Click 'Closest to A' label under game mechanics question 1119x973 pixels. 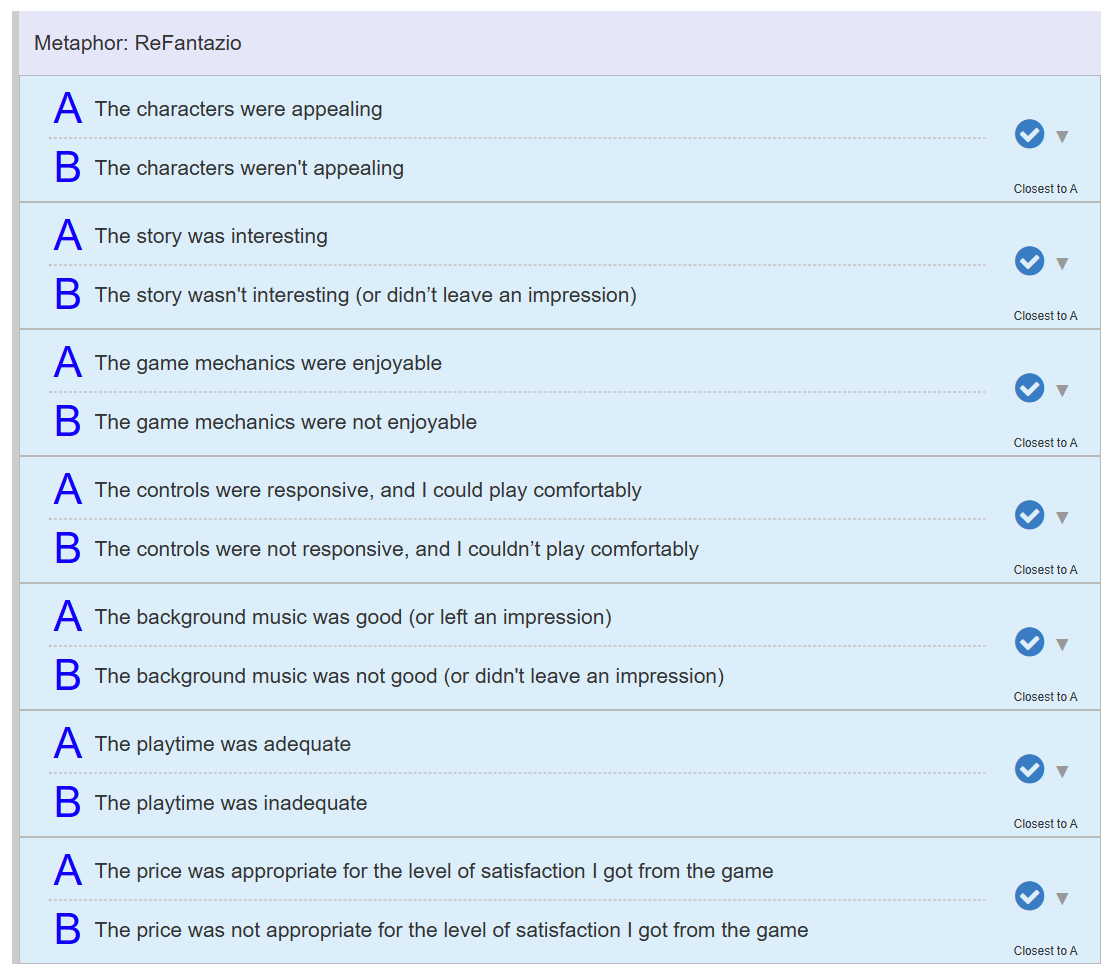[x=1045, y=443]
